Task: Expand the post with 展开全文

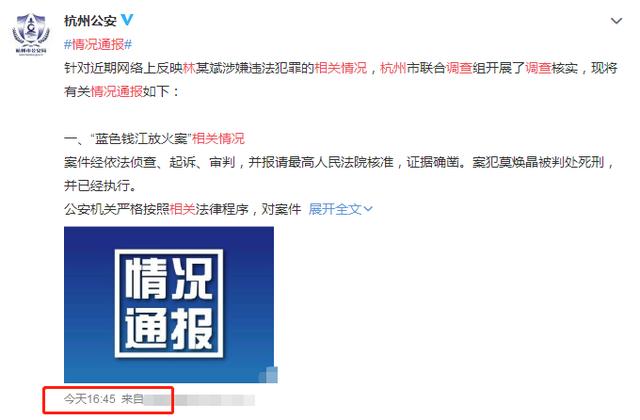Action: pyautogui.click(x=335, y=209)
